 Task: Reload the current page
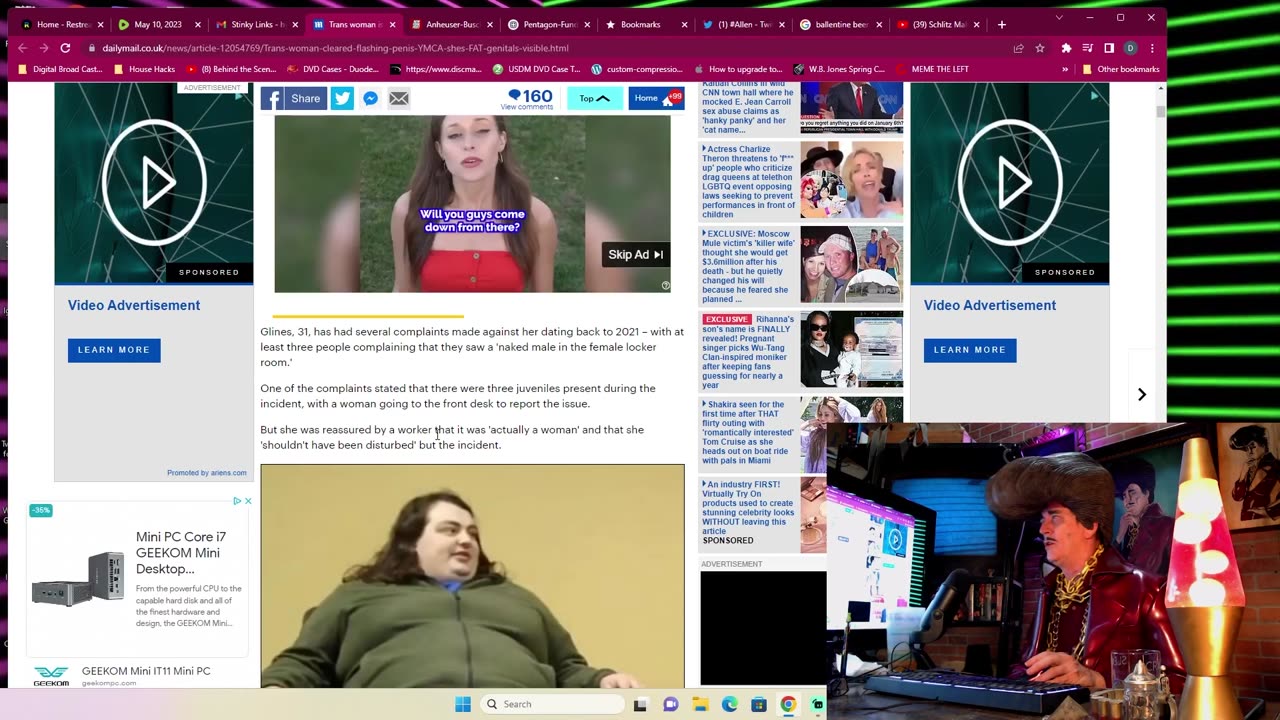pos(66,48)
